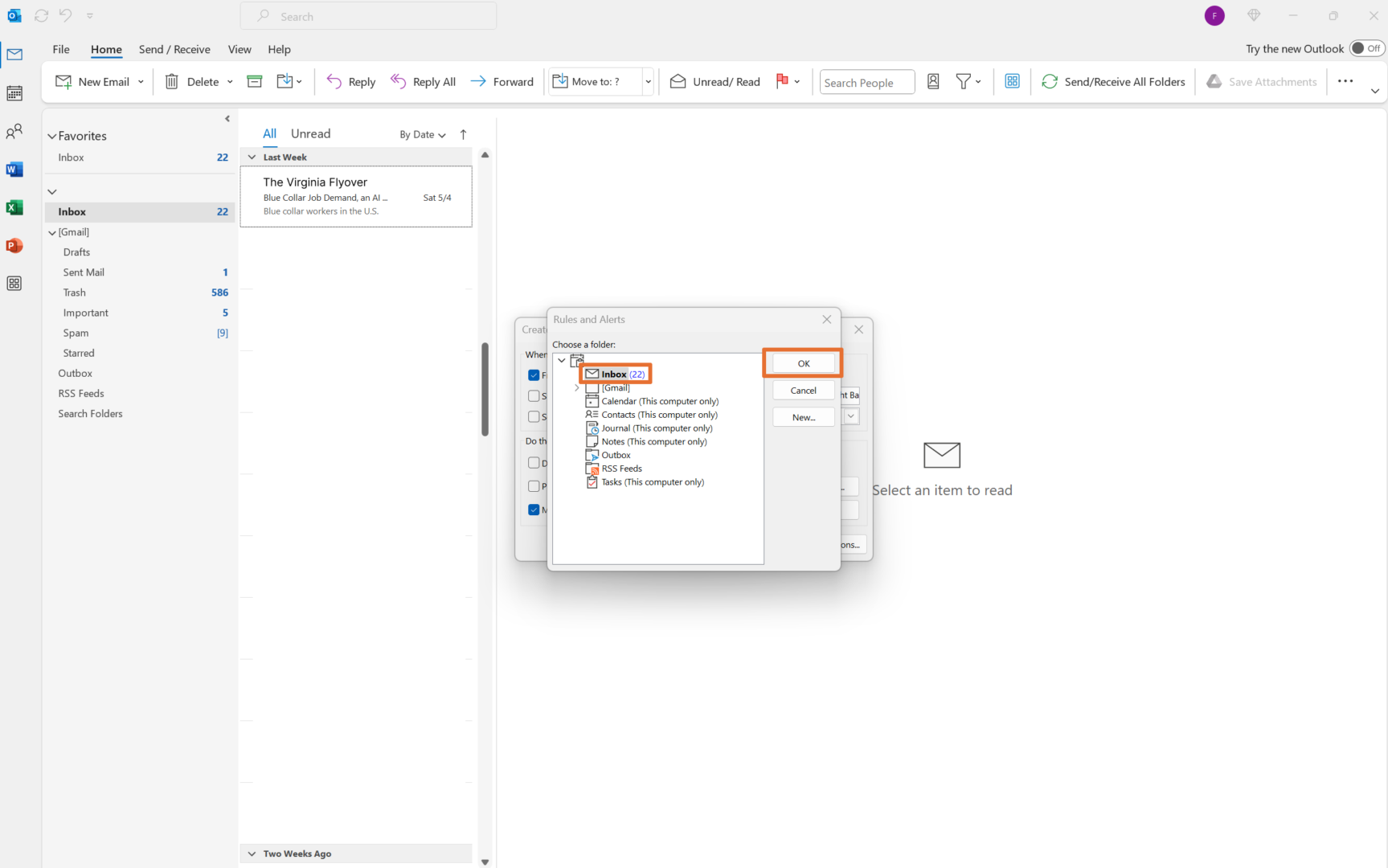Show the All messages tab

(269, 133)
